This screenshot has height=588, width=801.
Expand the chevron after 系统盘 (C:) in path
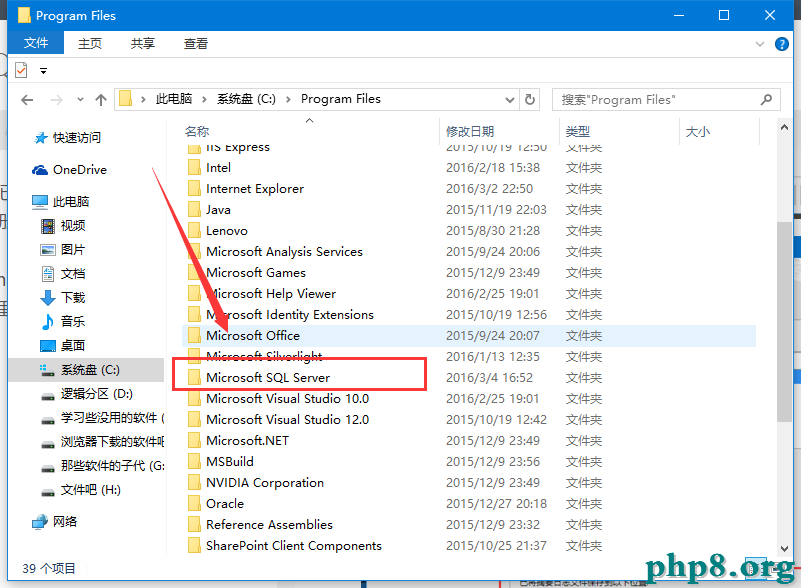pyautogui.click(x=288, y=100)
